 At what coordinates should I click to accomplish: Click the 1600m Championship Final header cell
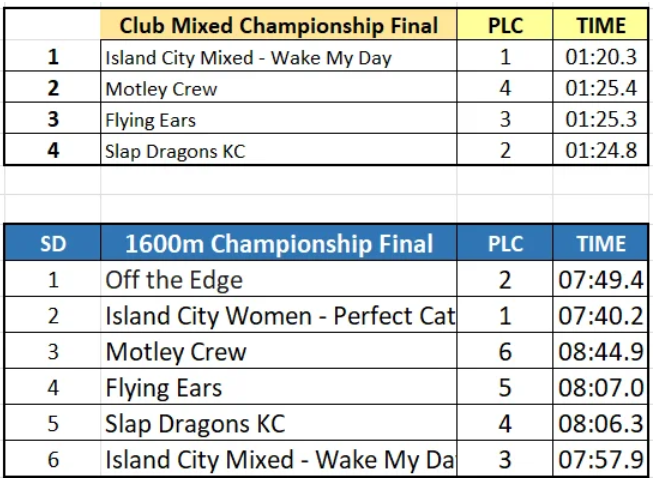point(279,244)
